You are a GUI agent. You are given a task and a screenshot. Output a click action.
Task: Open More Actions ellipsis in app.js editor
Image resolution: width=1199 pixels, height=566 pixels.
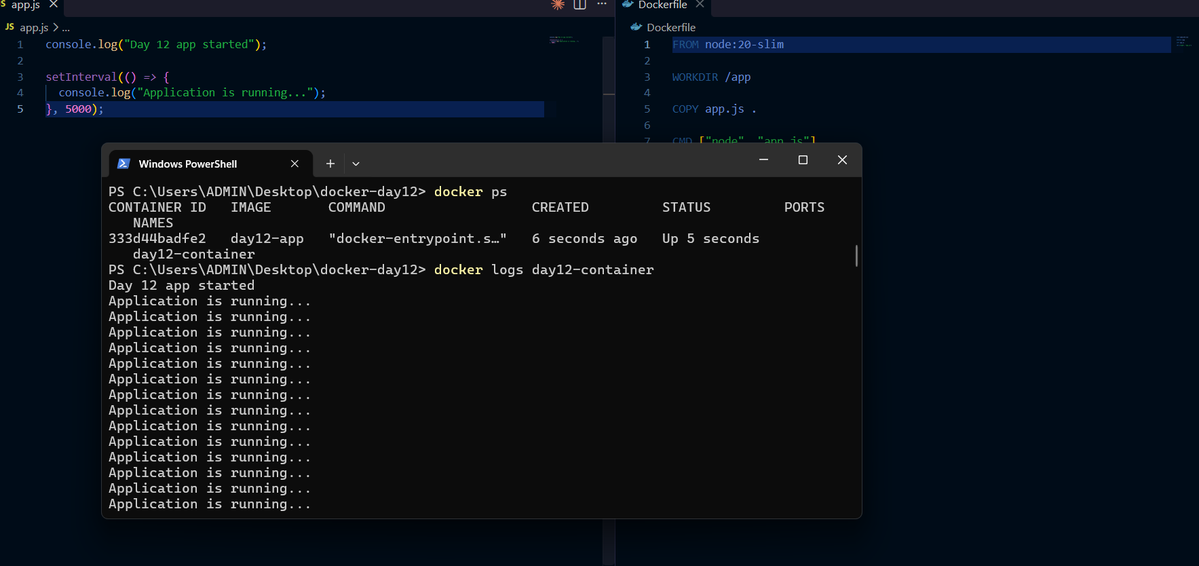[602, 5]
